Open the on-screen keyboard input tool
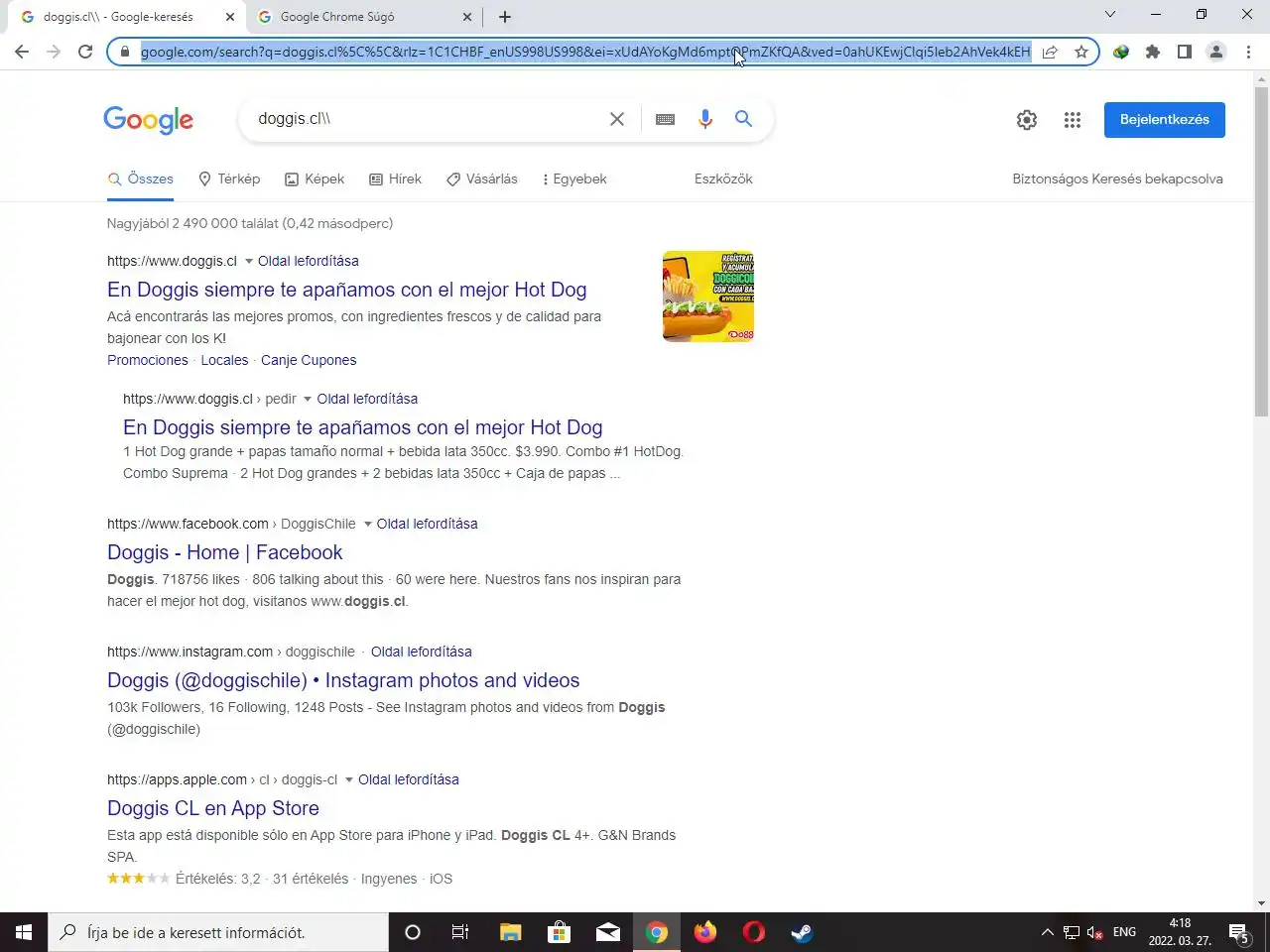The width and height of the screenshot is (1270, 952). tap(666, 119)
